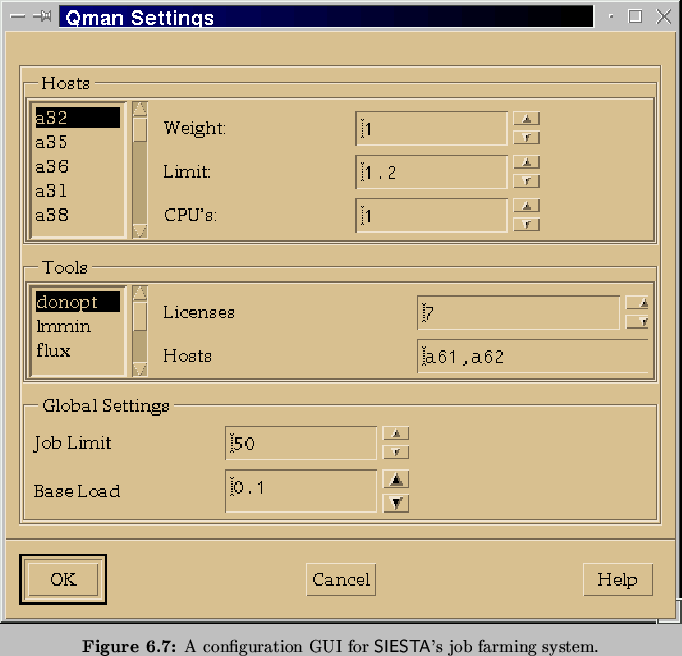Select host a36 in Hosts list
Viewport: 682px width, 656px height.
point(77,166)
